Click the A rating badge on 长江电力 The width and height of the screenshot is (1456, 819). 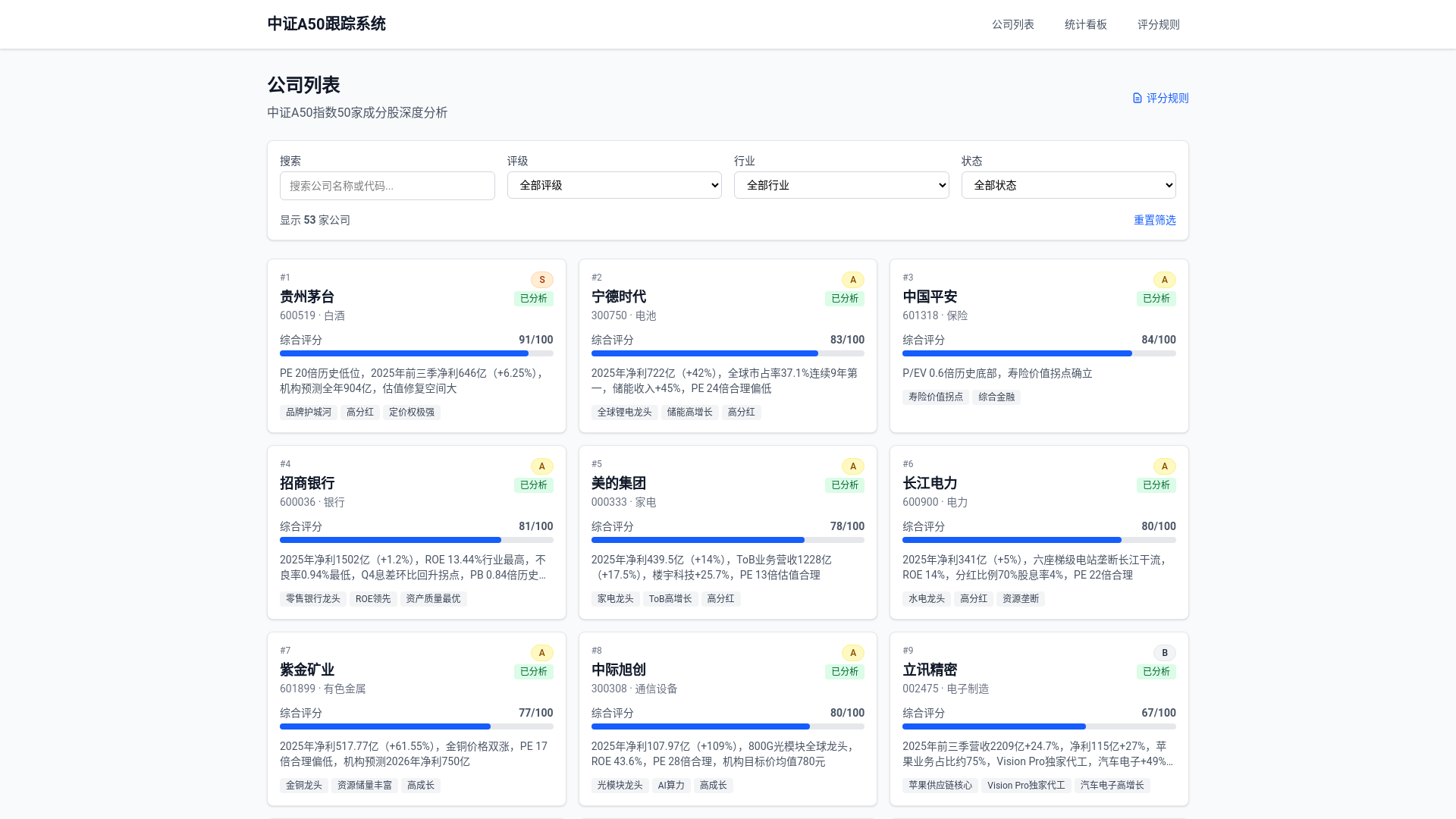point(1165,466)
